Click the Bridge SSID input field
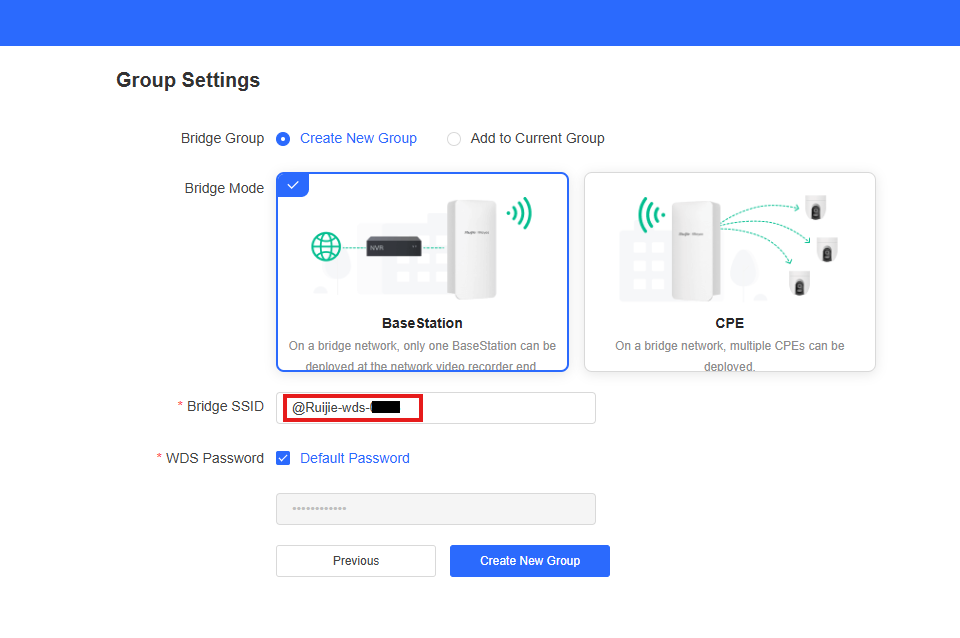Screen dimensions: 960x638 tap(500, 408)
